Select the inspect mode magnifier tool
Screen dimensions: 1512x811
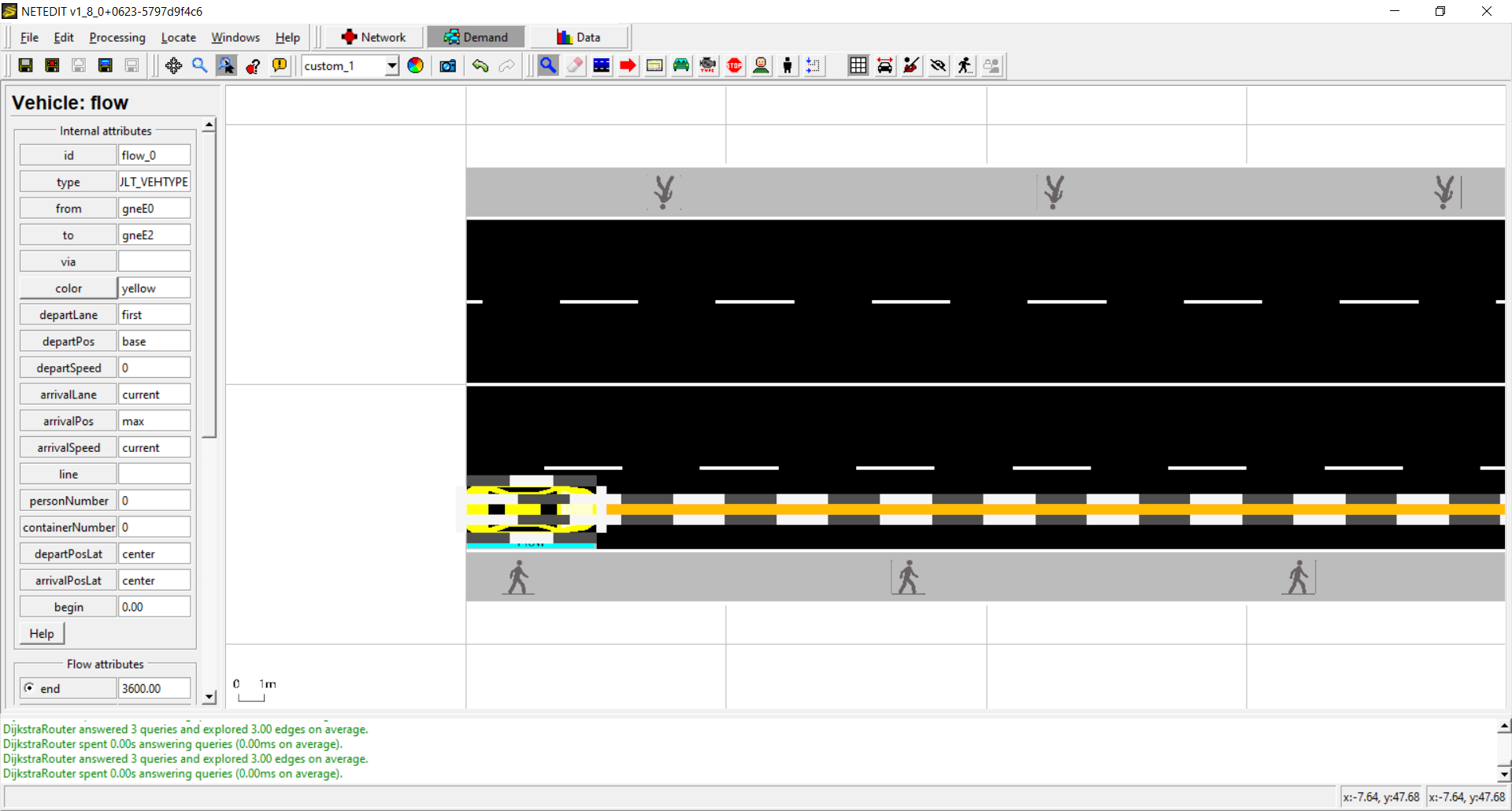coord(548,65)
